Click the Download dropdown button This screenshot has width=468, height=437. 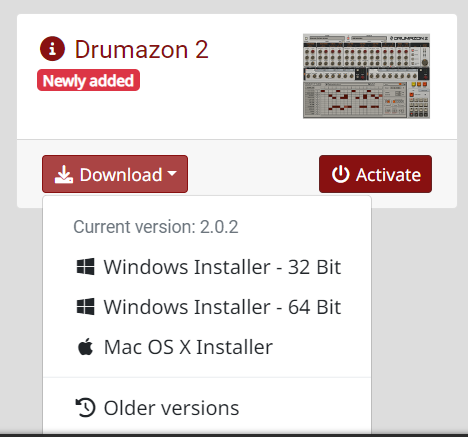[115, 174]
